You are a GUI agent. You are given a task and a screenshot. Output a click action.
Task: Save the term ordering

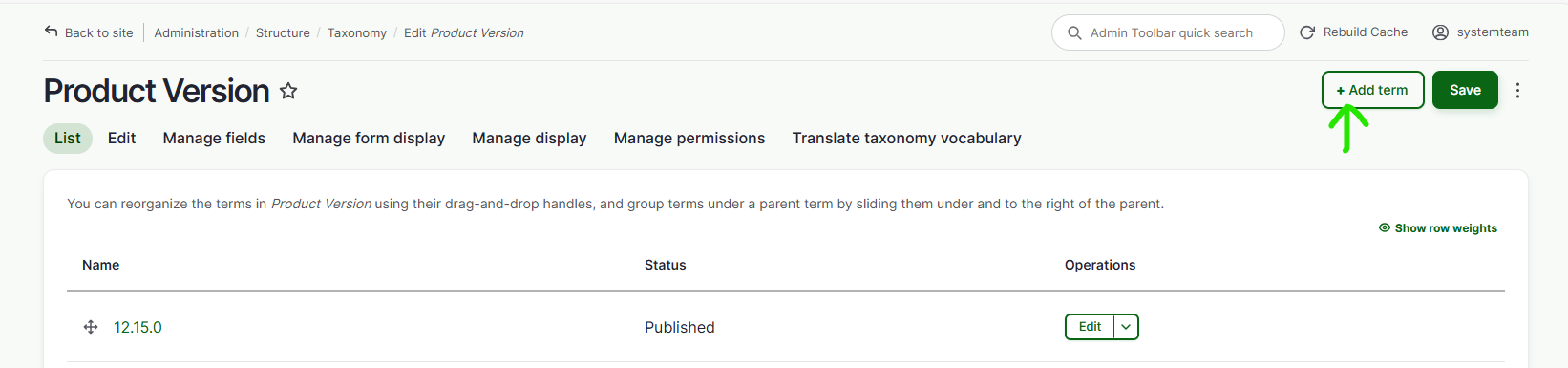coord(1465,90)
